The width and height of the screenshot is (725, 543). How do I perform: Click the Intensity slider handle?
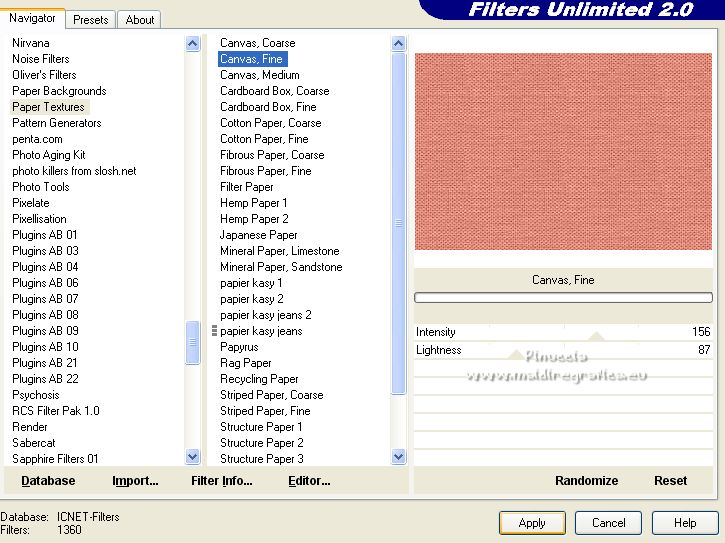coord(596,336)
